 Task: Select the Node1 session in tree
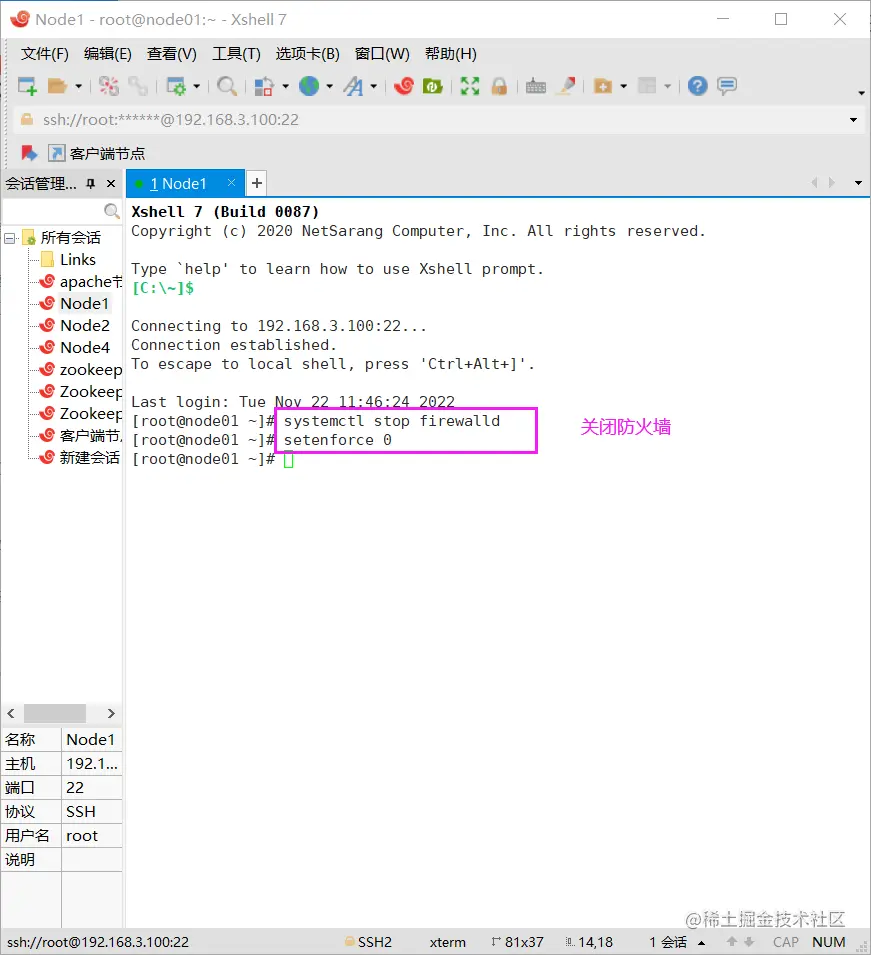tap(74, 303)
